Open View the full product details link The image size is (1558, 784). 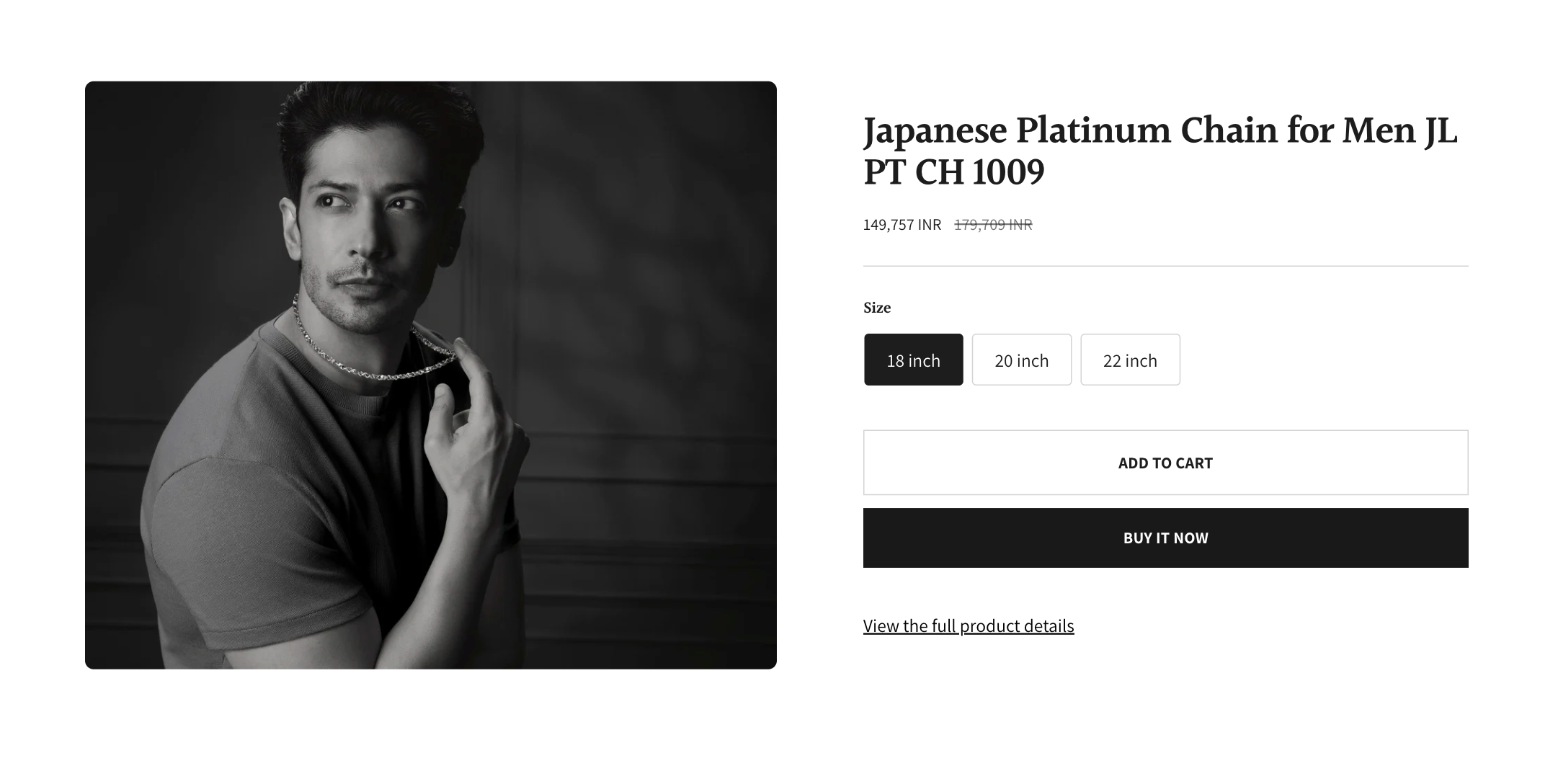[969, 625]
